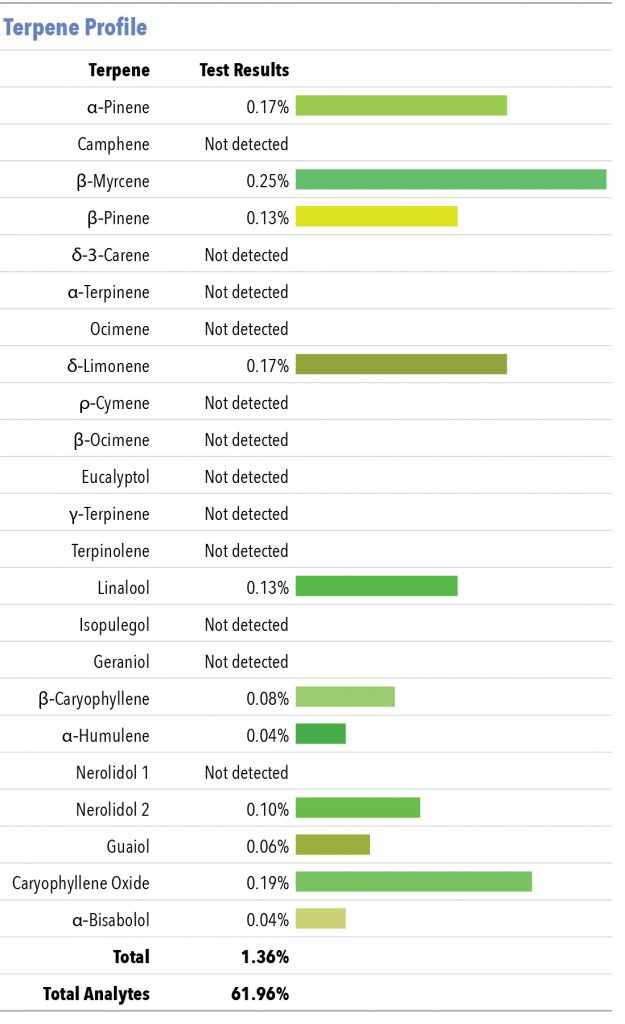
Task: Click the small α-Humulene bar
Action: [x=321, y=734]
